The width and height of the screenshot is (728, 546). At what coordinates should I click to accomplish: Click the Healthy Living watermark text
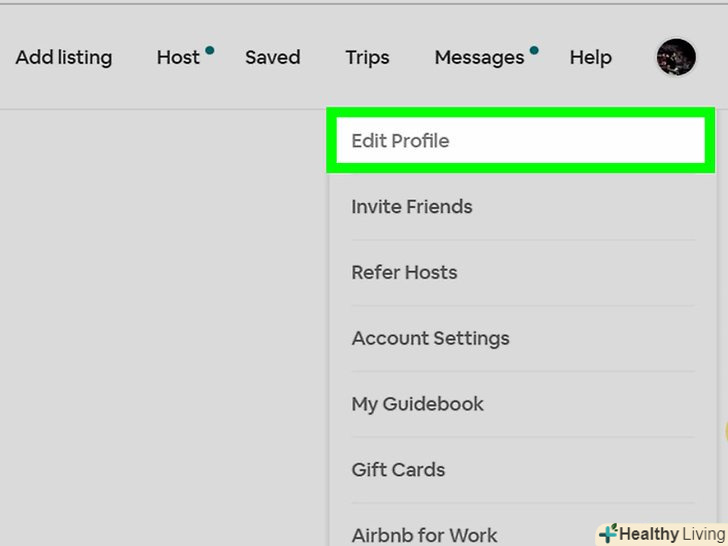tap(671, 534)
